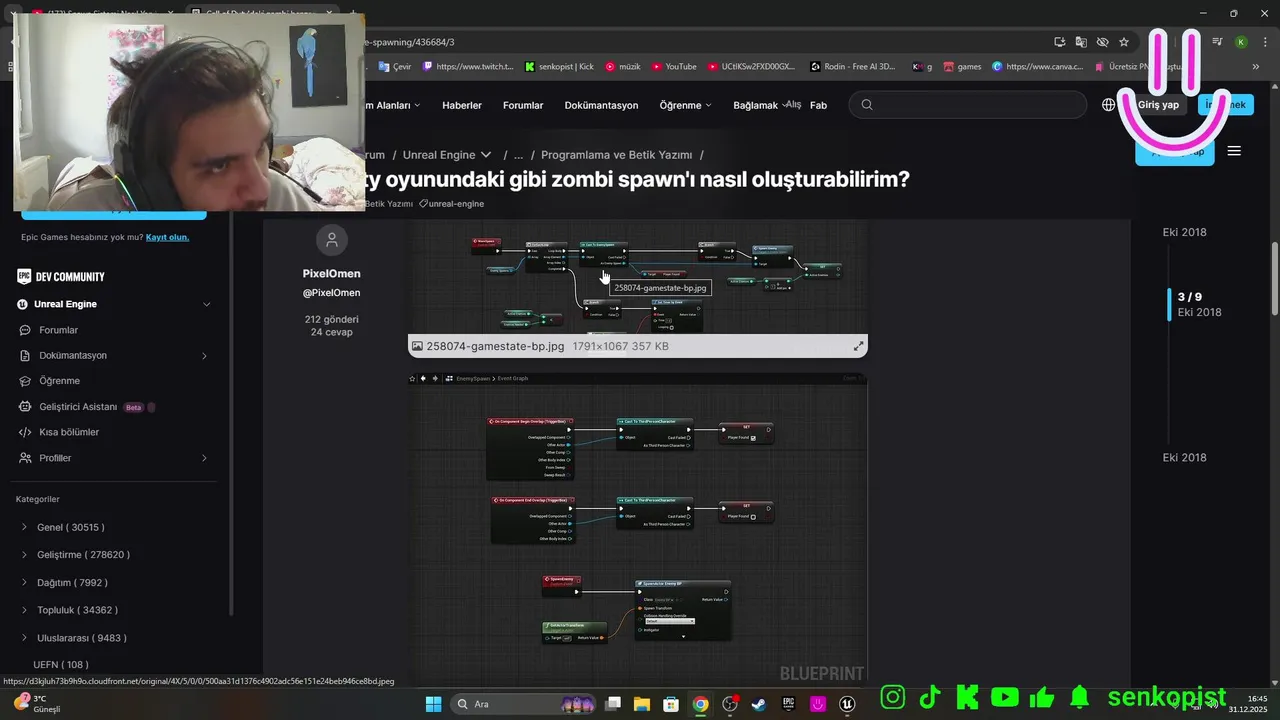The height and width of the screenshot is (720, 1280).
Task: Open Geliştirici Asistanı in the sidebar
Action: pyautogui.click(x=78, y=407)
